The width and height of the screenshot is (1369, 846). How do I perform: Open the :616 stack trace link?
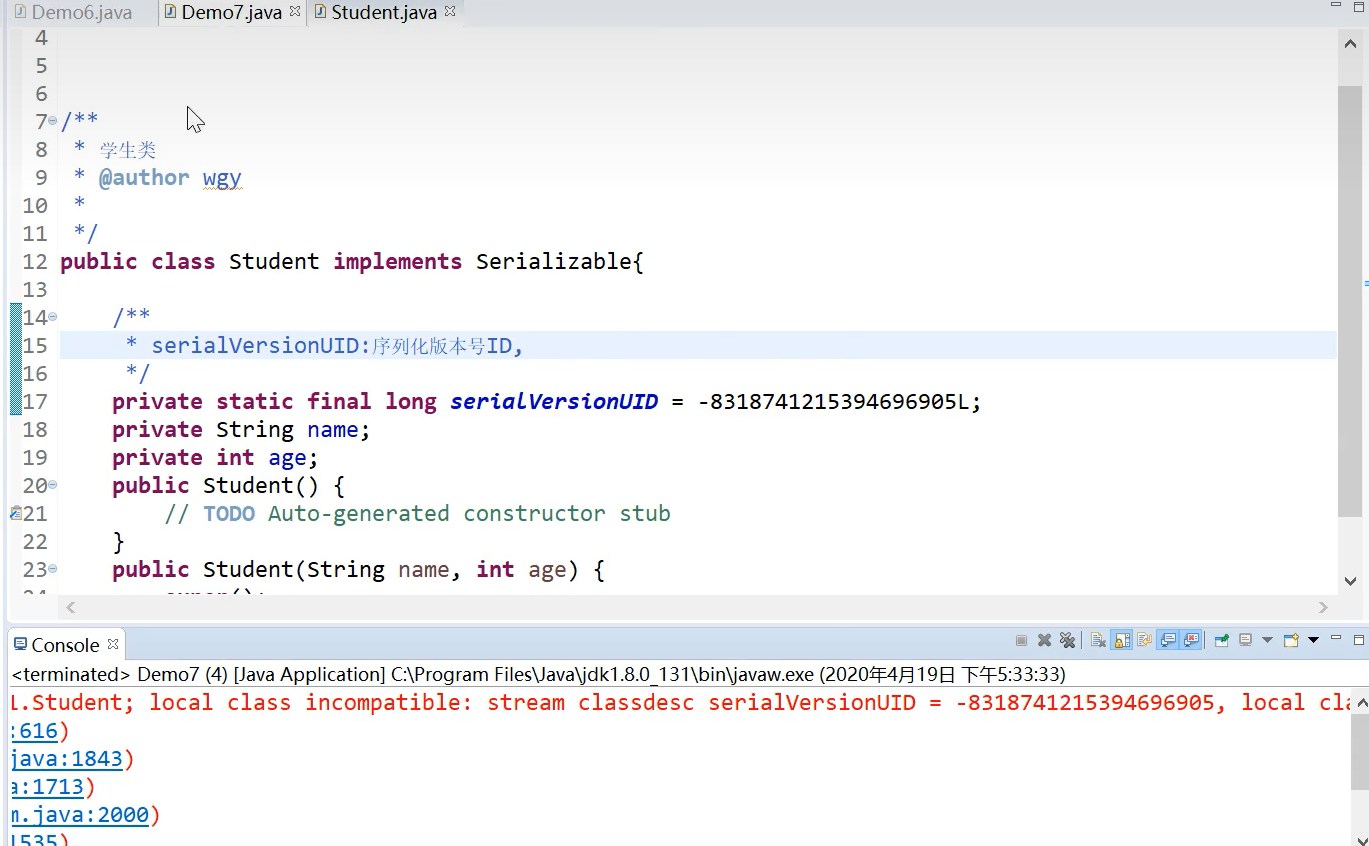tap(34, 731)
